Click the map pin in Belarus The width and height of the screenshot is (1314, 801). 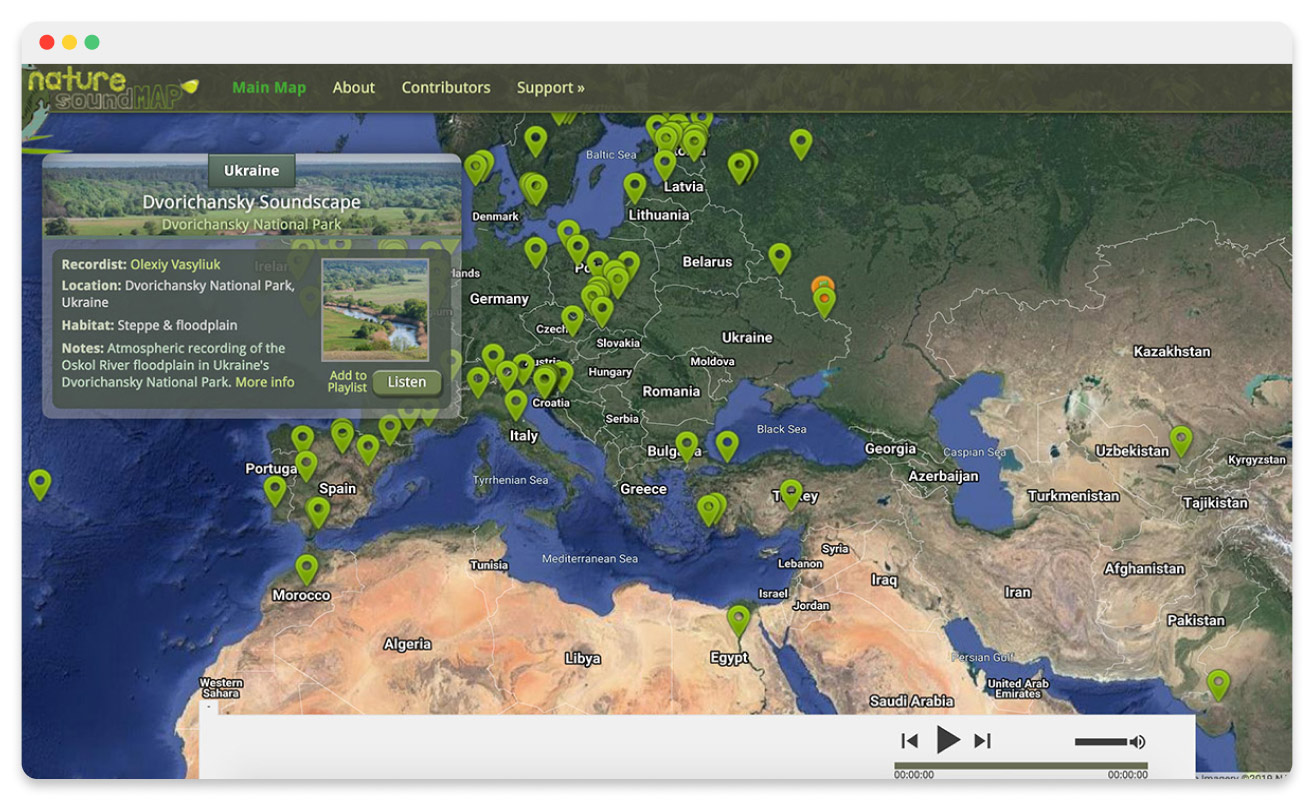779,257
